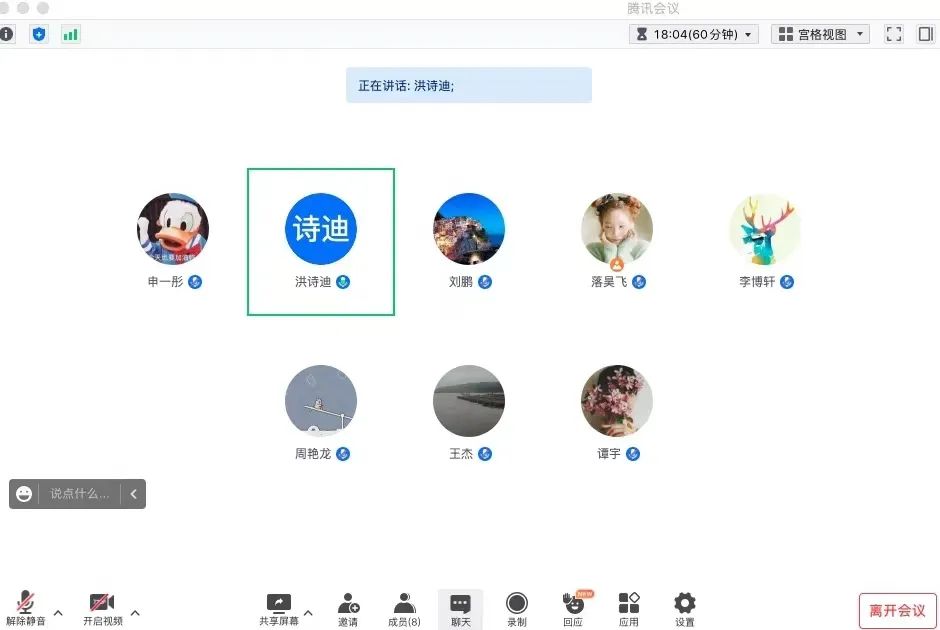Screen dimensions: 940x630
Task: Open the 宫格视图 layout dropdown
Action: (820, 34)
